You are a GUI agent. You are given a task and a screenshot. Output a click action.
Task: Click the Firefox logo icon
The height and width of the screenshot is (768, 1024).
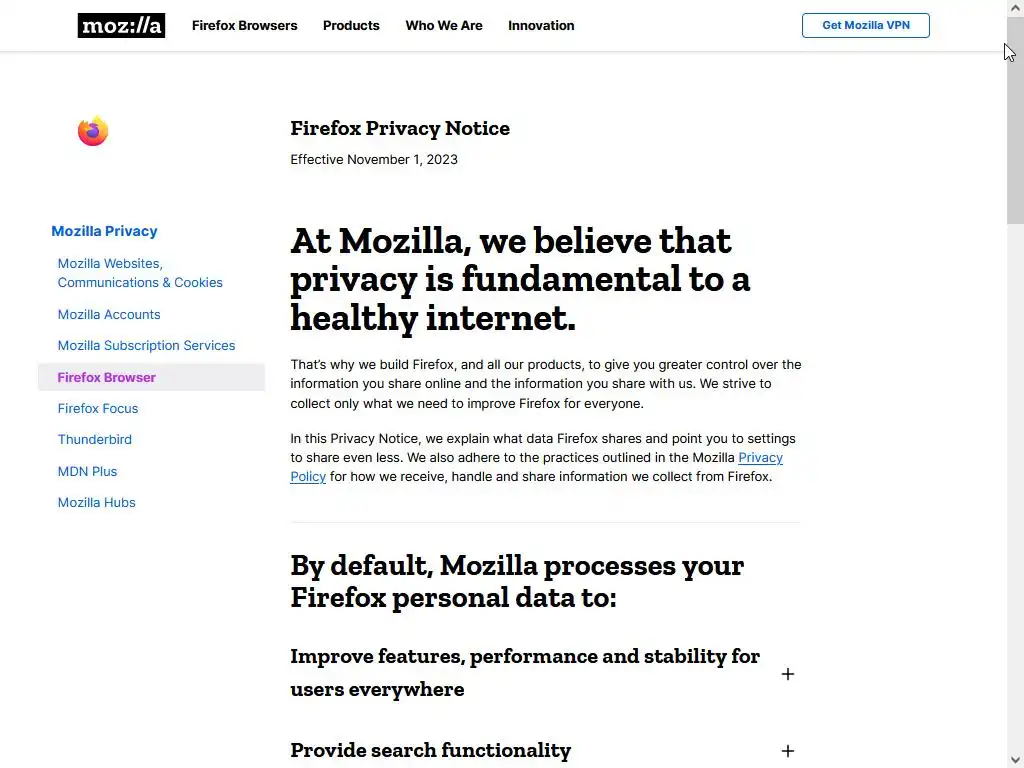[93, 131]
